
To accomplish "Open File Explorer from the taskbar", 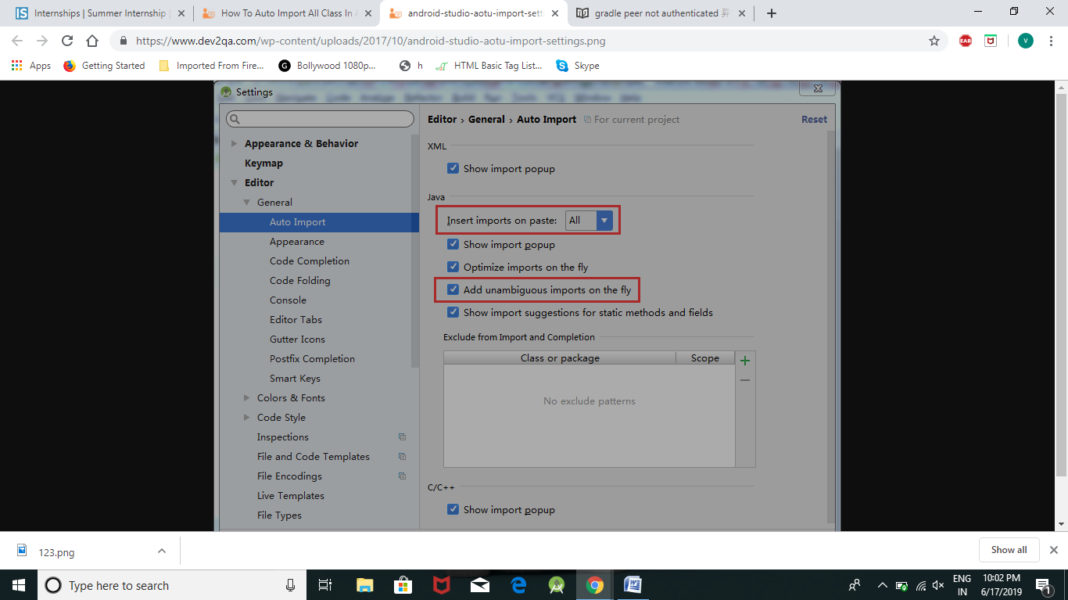I will (364, 585).
